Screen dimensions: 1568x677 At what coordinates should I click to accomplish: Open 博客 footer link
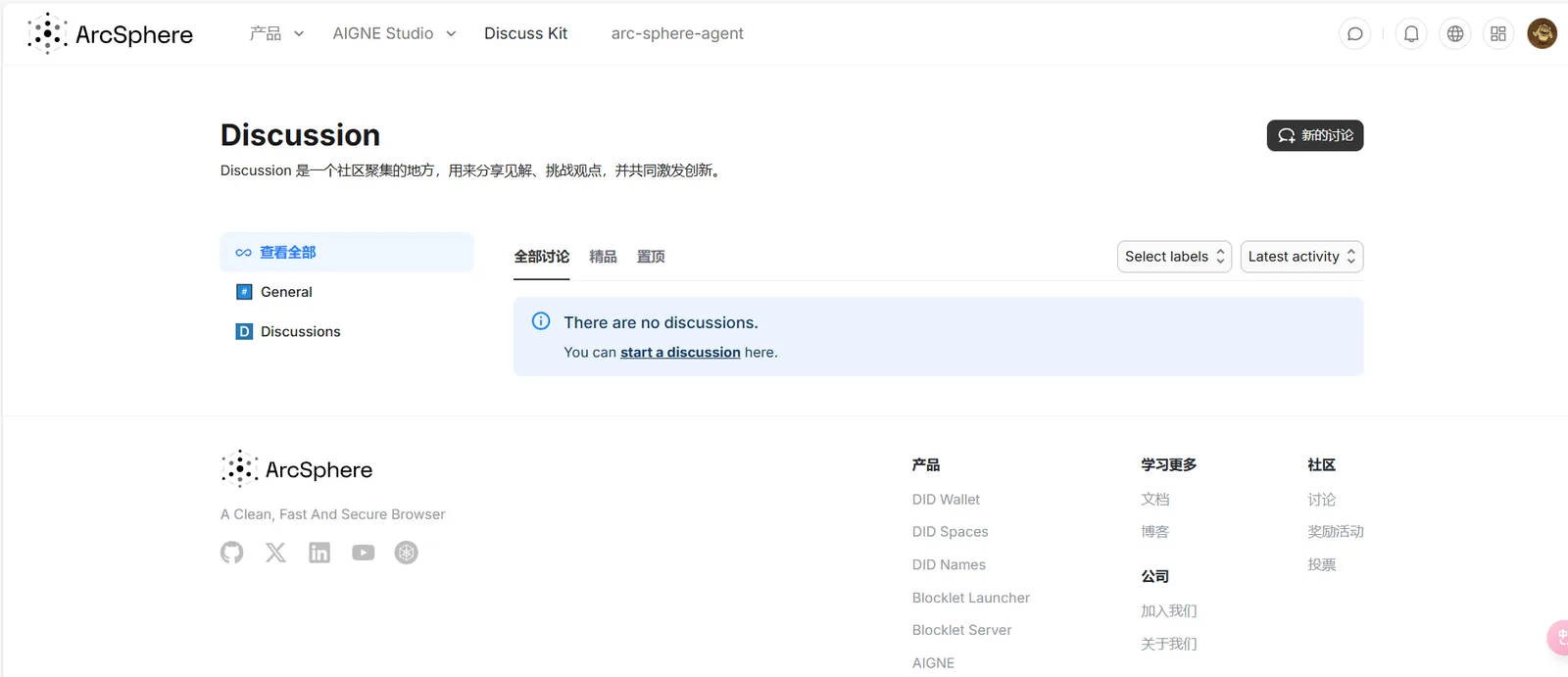point(1155,532)
